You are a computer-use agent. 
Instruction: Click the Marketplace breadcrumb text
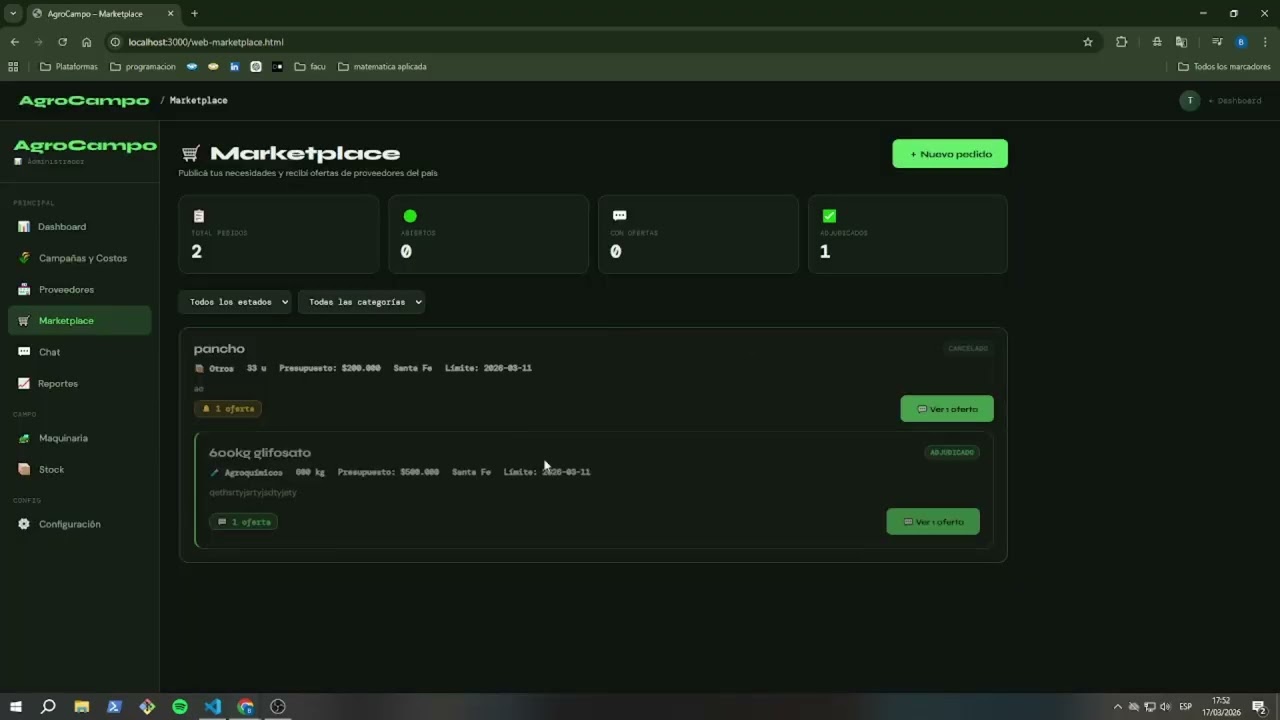[x=198, y=101]
